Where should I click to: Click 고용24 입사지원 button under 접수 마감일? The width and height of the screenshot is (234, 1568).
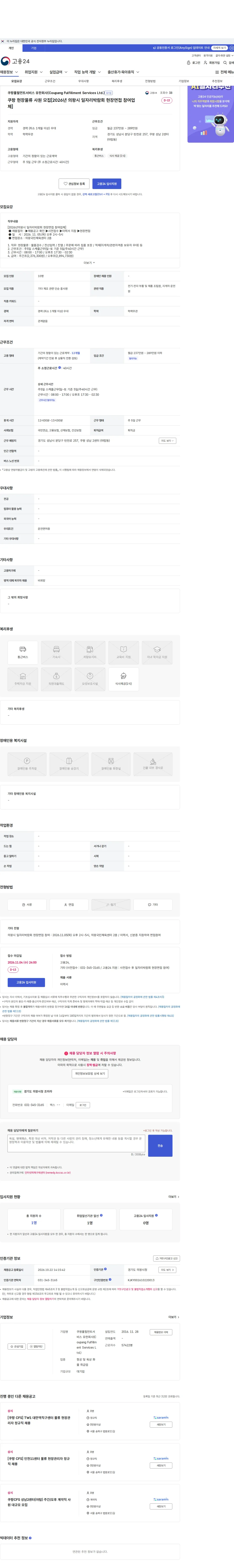[26, 982]
